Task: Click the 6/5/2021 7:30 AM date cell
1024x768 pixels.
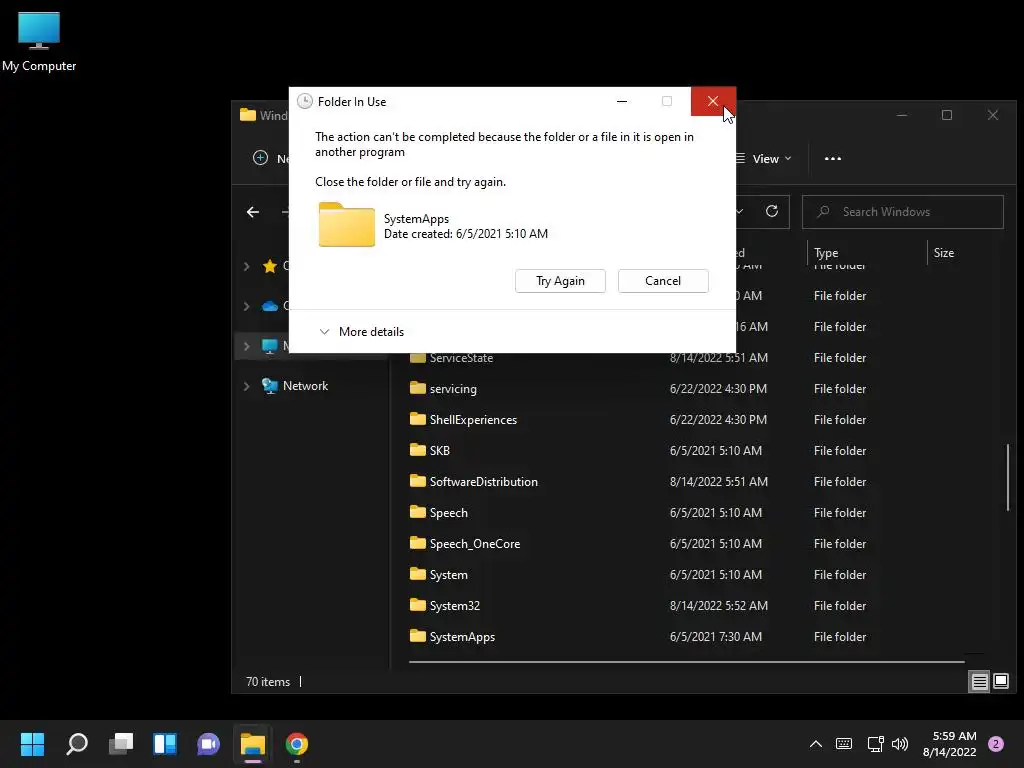Action: (715, 637)
